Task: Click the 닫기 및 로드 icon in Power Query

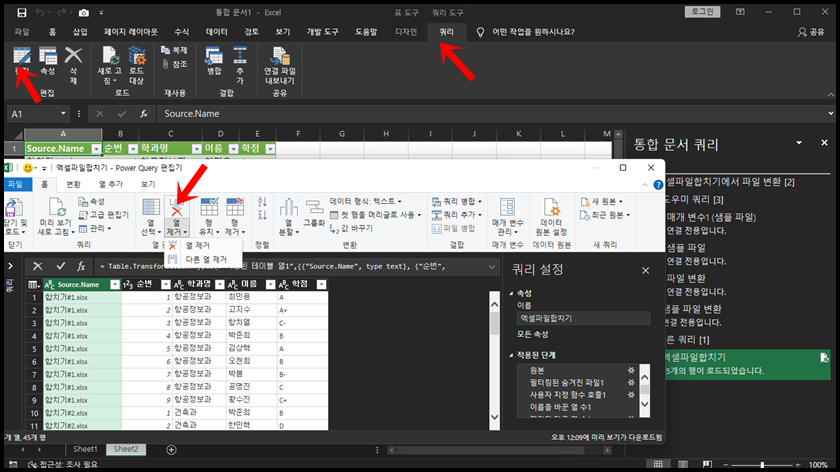Action: pos(14,216)
